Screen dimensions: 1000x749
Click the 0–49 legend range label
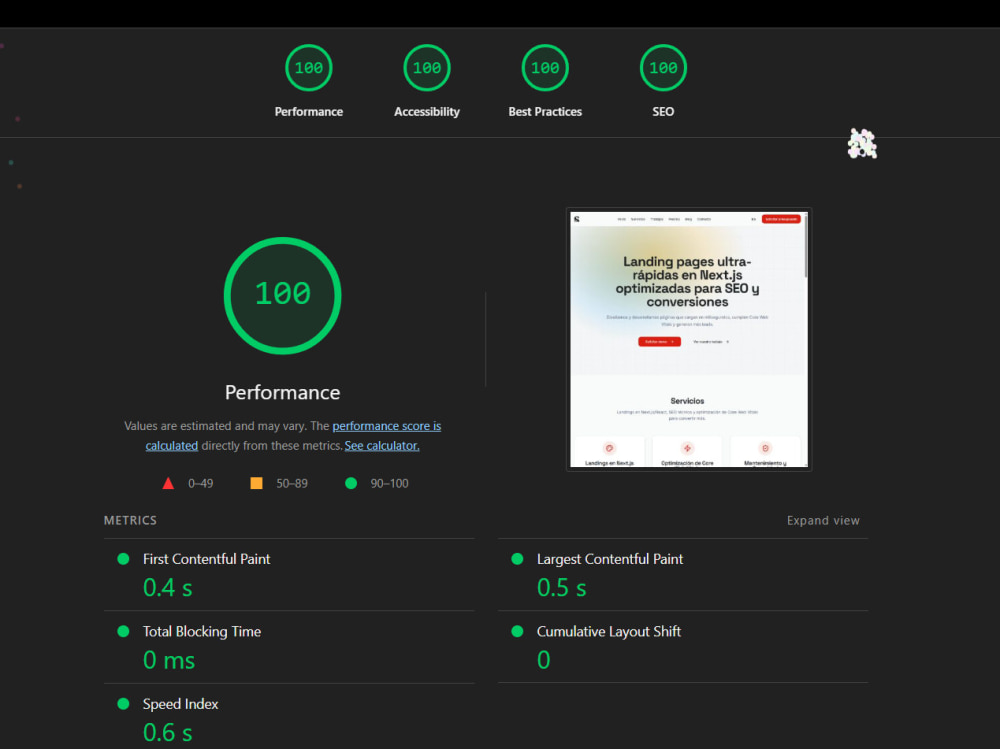pyautogui.click(x=200, y=484)
